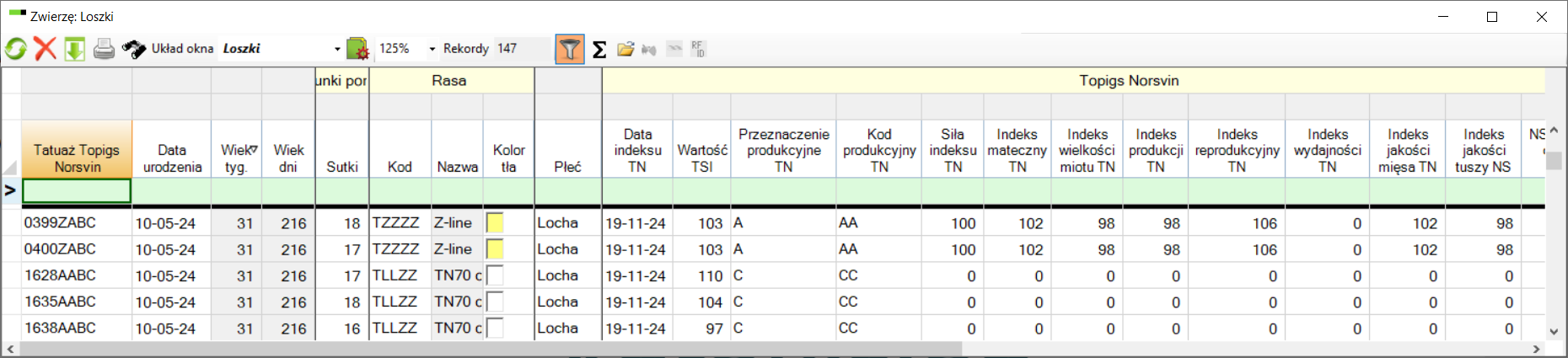Click the Płeć column header
This screenshot has height=358, width=1568.
568,149
